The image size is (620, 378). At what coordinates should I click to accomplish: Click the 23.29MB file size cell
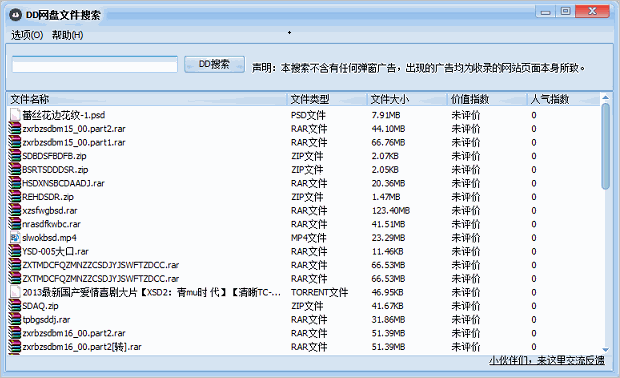tap(388, 238)
